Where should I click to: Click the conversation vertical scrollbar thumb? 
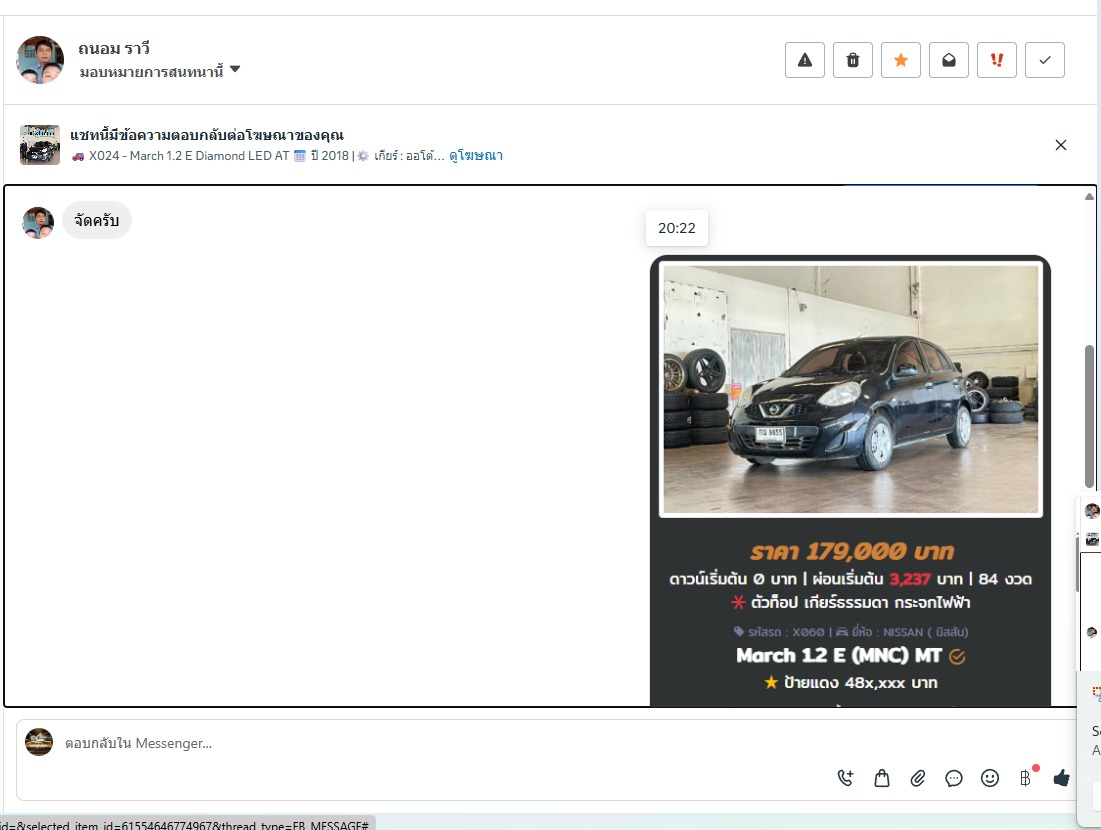(x=1090, y=416)
